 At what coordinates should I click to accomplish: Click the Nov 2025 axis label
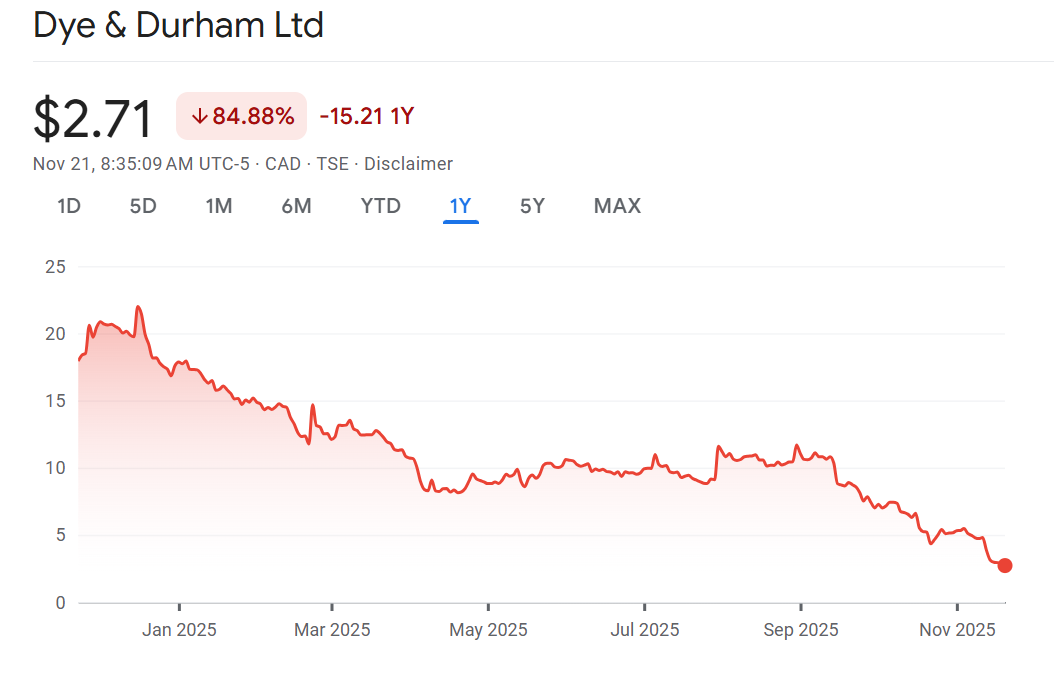[x=957, y=630]
